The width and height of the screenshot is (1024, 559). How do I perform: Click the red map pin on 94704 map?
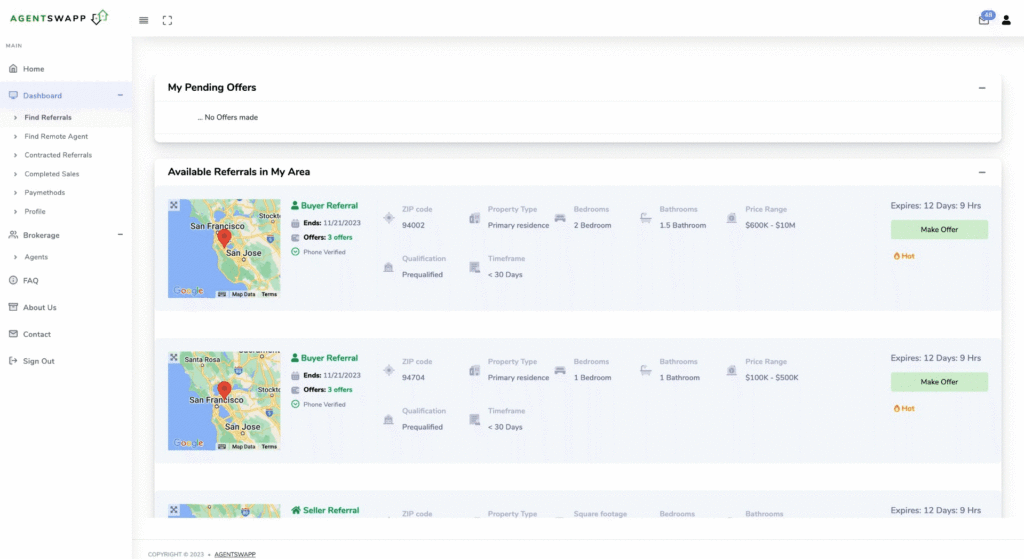(x=224, y=391)
